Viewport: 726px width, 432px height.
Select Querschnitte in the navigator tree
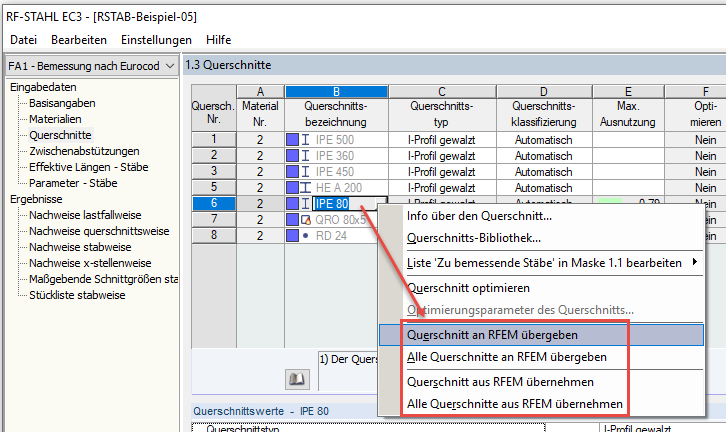pyautogui.click(x=60, y=135)
